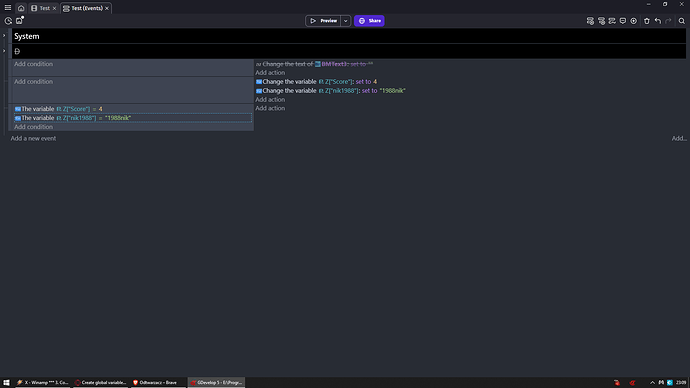Click the circular add-other-event toolbar icon
Viewport: 690px width, 388px height.
pyautogui.click(x=633, y=21)
